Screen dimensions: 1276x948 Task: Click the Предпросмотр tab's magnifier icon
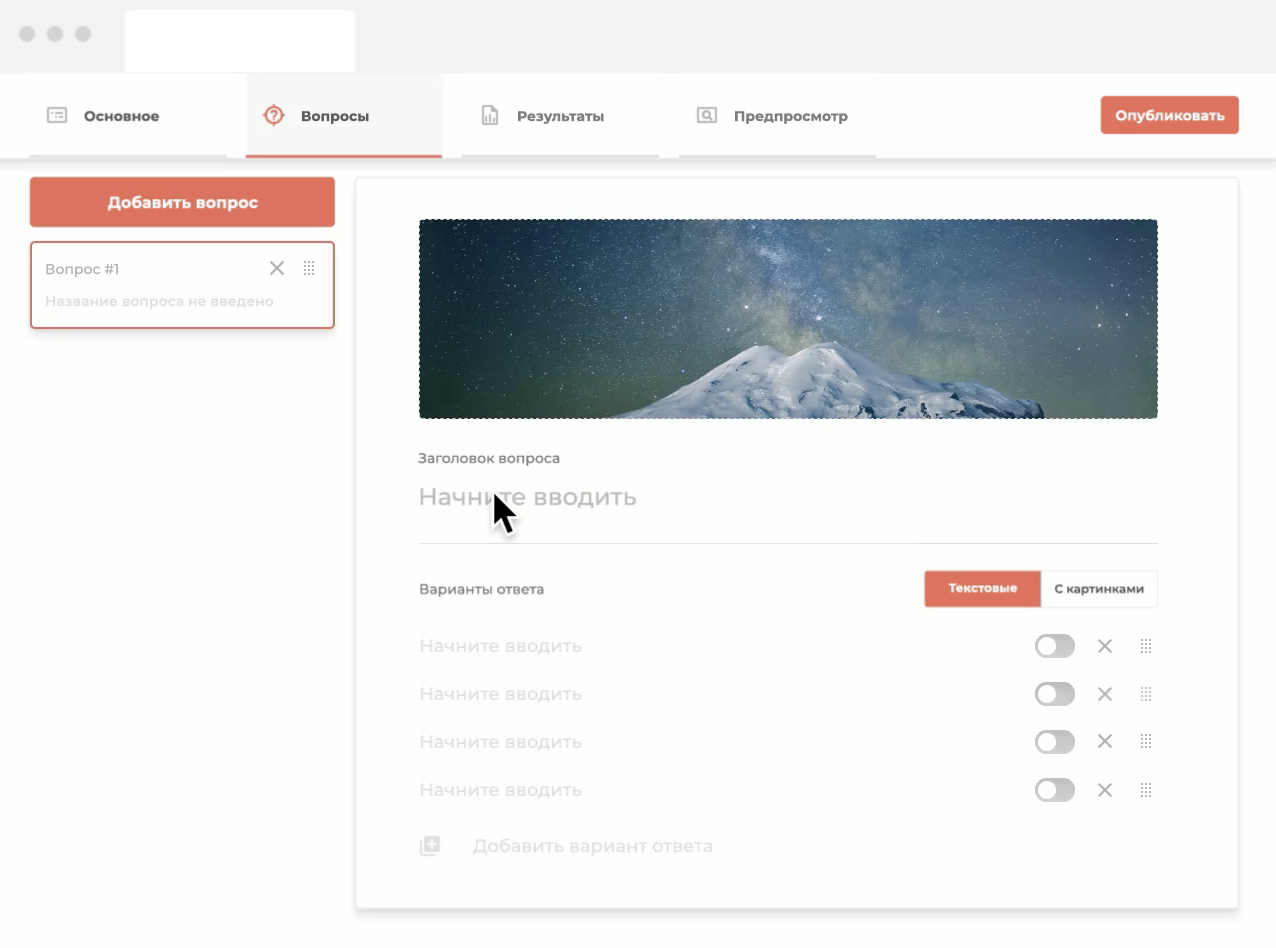707,115
